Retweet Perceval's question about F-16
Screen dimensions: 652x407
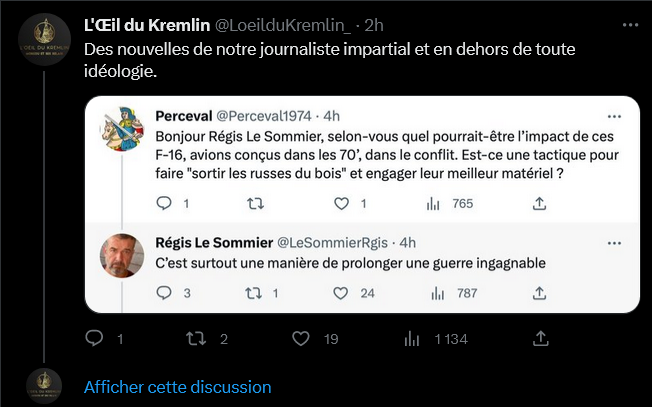254,203
